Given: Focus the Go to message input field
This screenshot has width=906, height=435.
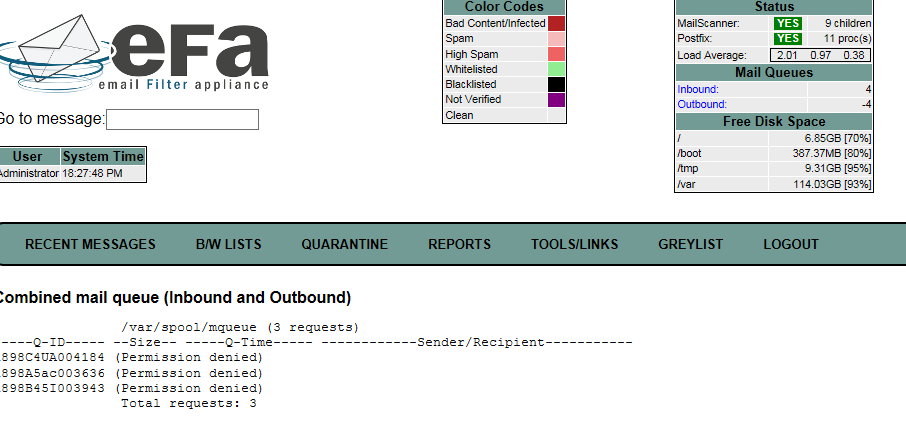Looking at the screenshot, I should point(182,119).
